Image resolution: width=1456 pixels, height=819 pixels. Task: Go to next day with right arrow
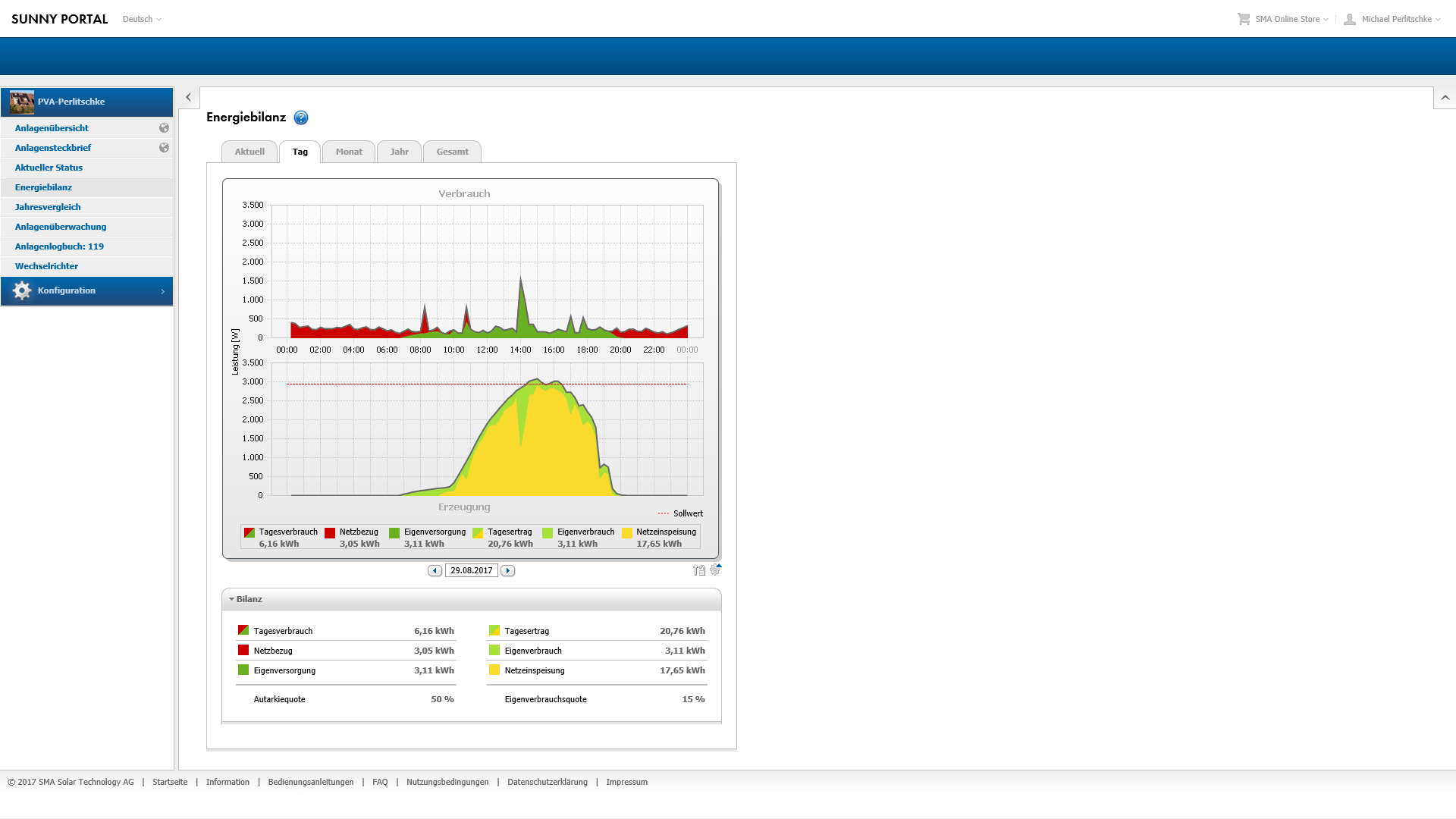click(x=508, y=570)
